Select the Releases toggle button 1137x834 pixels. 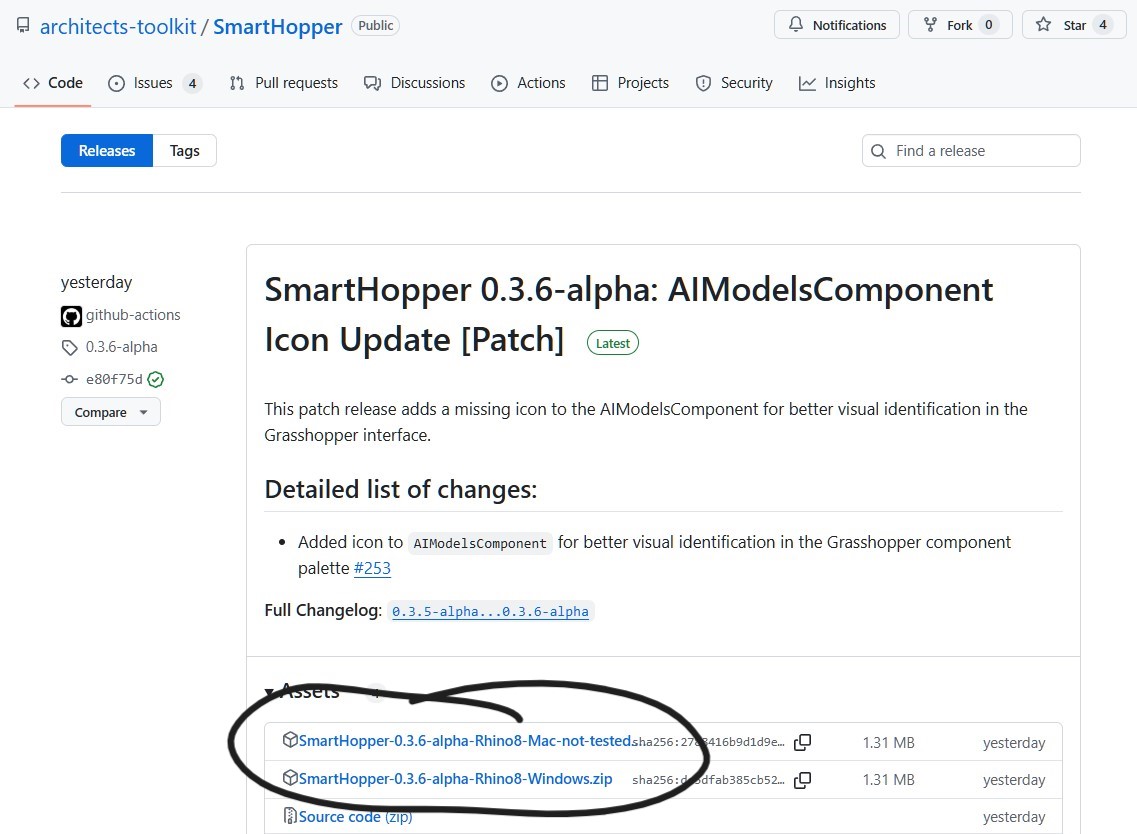(106, 150)
